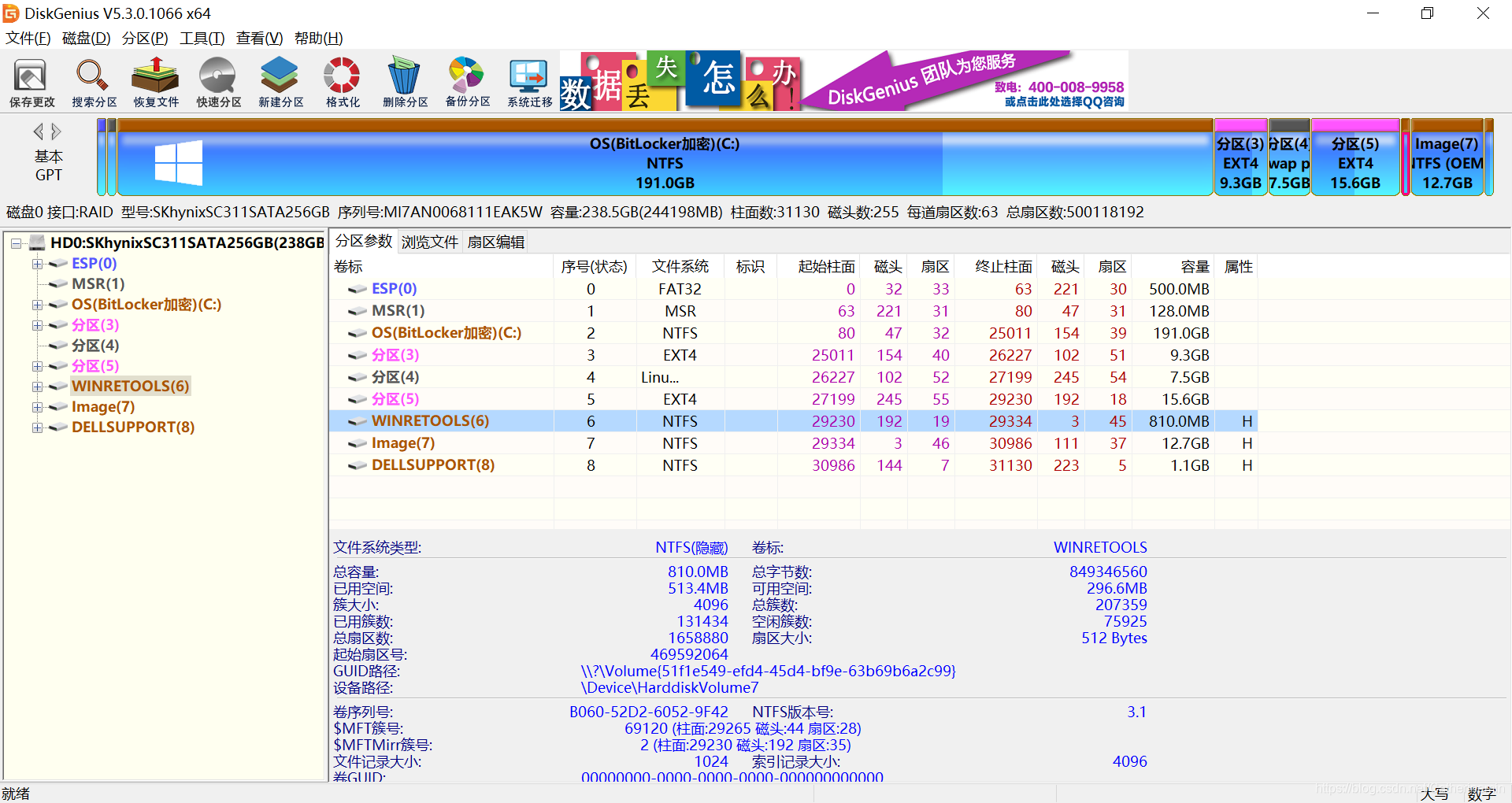Image resolution: width=1512 pixels, height=803 pixels.
Task: Select Image(7) 12.7GB block in disk map
Action: pos(1447,157)
